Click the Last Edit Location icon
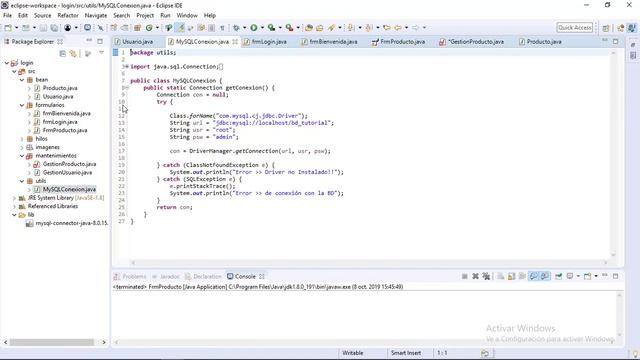 point(387,28)
